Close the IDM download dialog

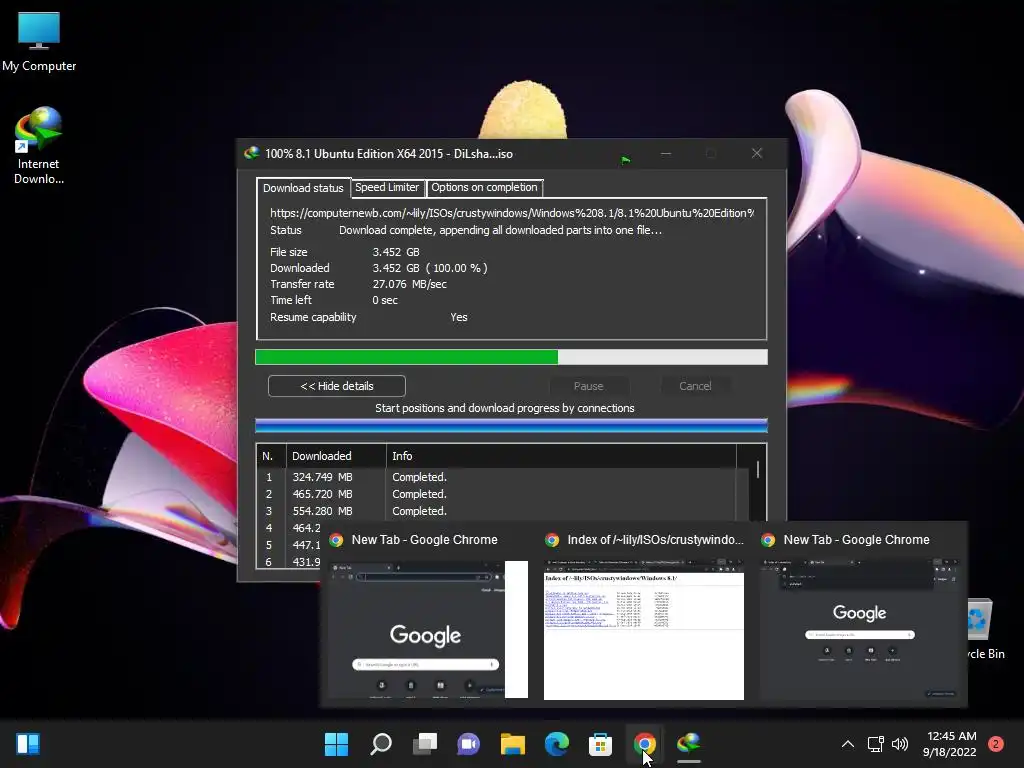tap(757, 153)
